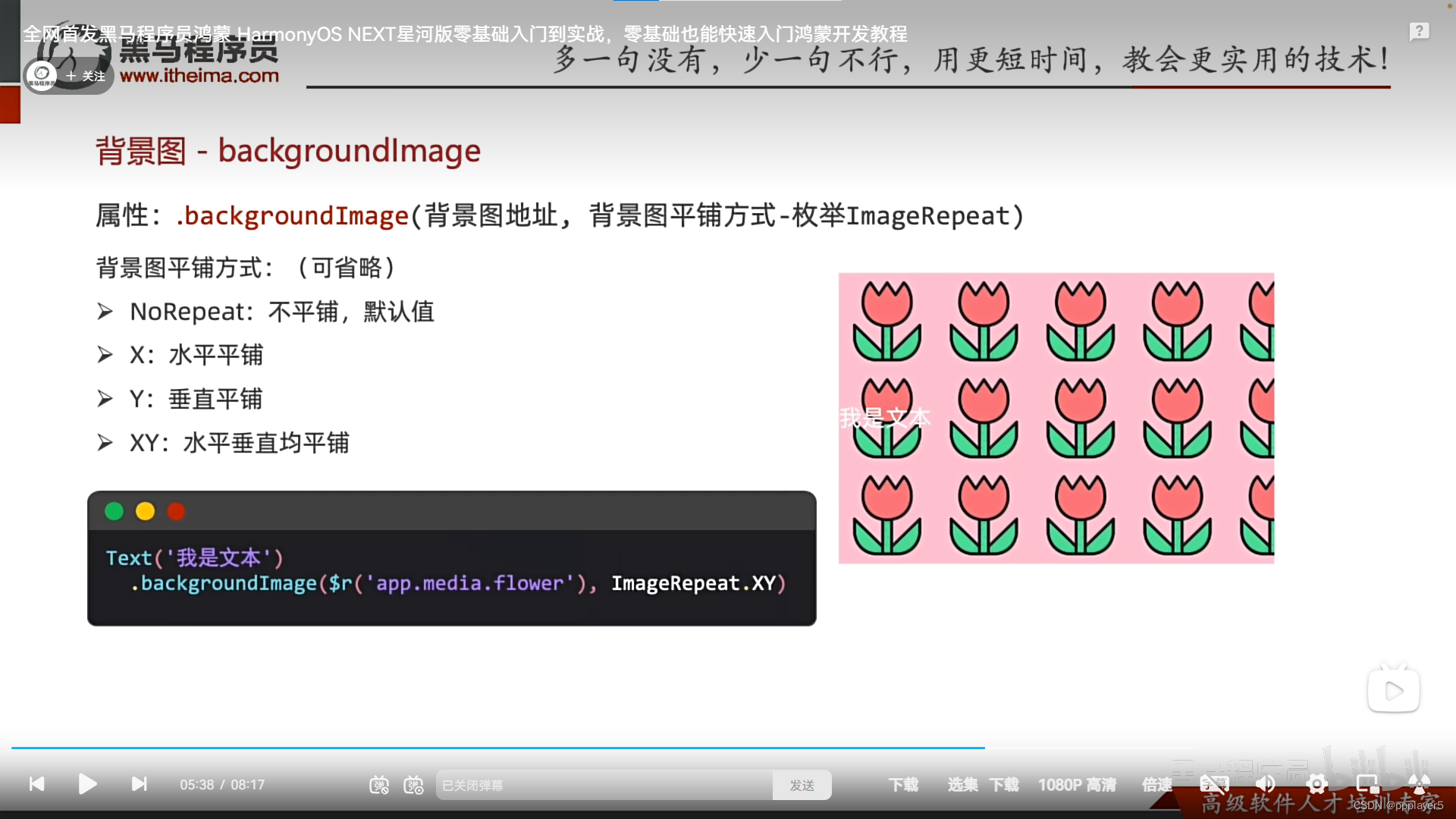Image resolution: width=1456 pixels, height=819 pixels.
Task: Click the 关注 follow button
Action: tap(86, 76)
